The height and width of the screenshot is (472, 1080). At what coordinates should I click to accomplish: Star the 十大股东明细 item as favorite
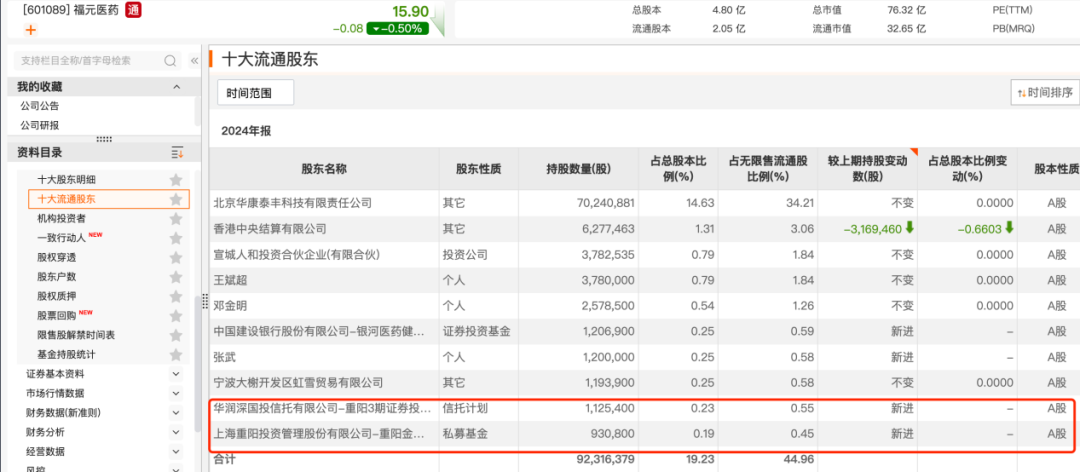(176, 180)
